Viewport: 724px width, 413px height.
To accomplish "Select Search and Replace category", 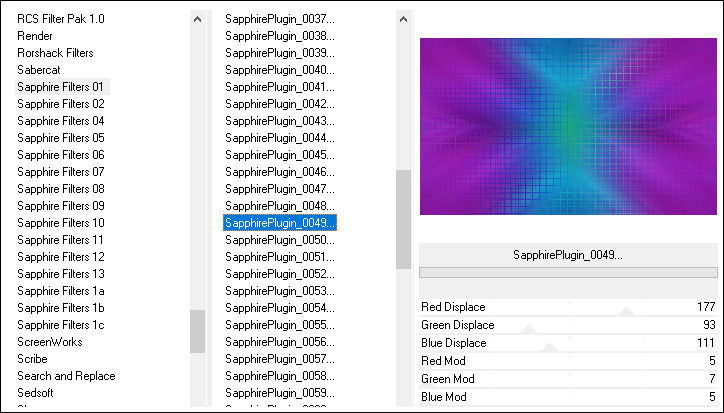I will click(x=66, y=376).
